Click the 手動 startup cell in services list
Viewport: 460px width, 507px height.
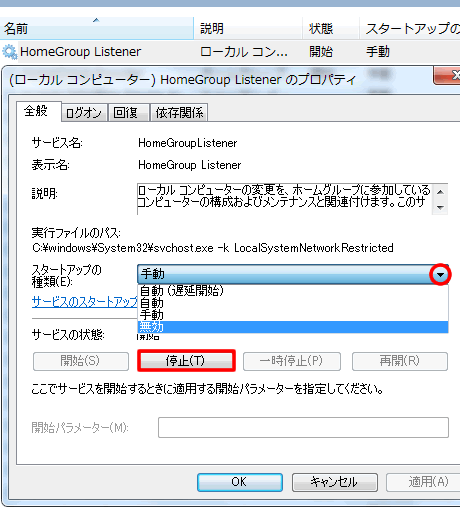pos(378,52)
